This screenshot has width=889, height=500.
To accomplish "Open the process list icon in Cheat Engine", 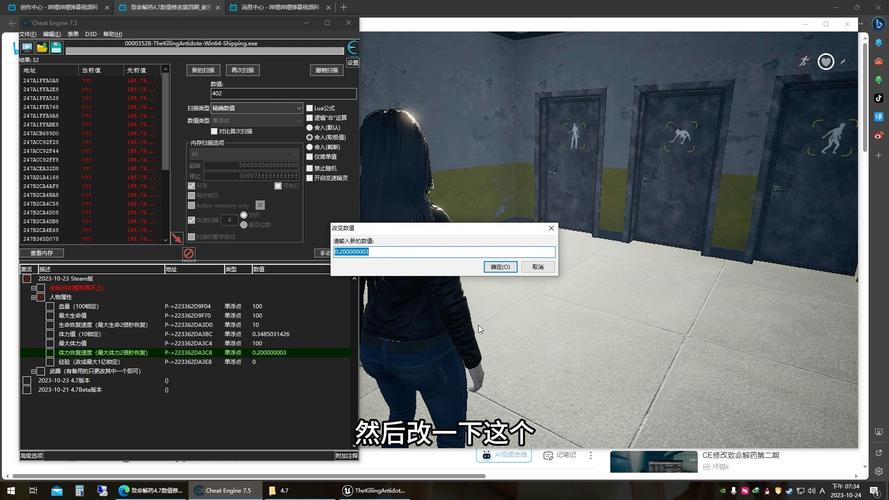I will tap(27, 48).
